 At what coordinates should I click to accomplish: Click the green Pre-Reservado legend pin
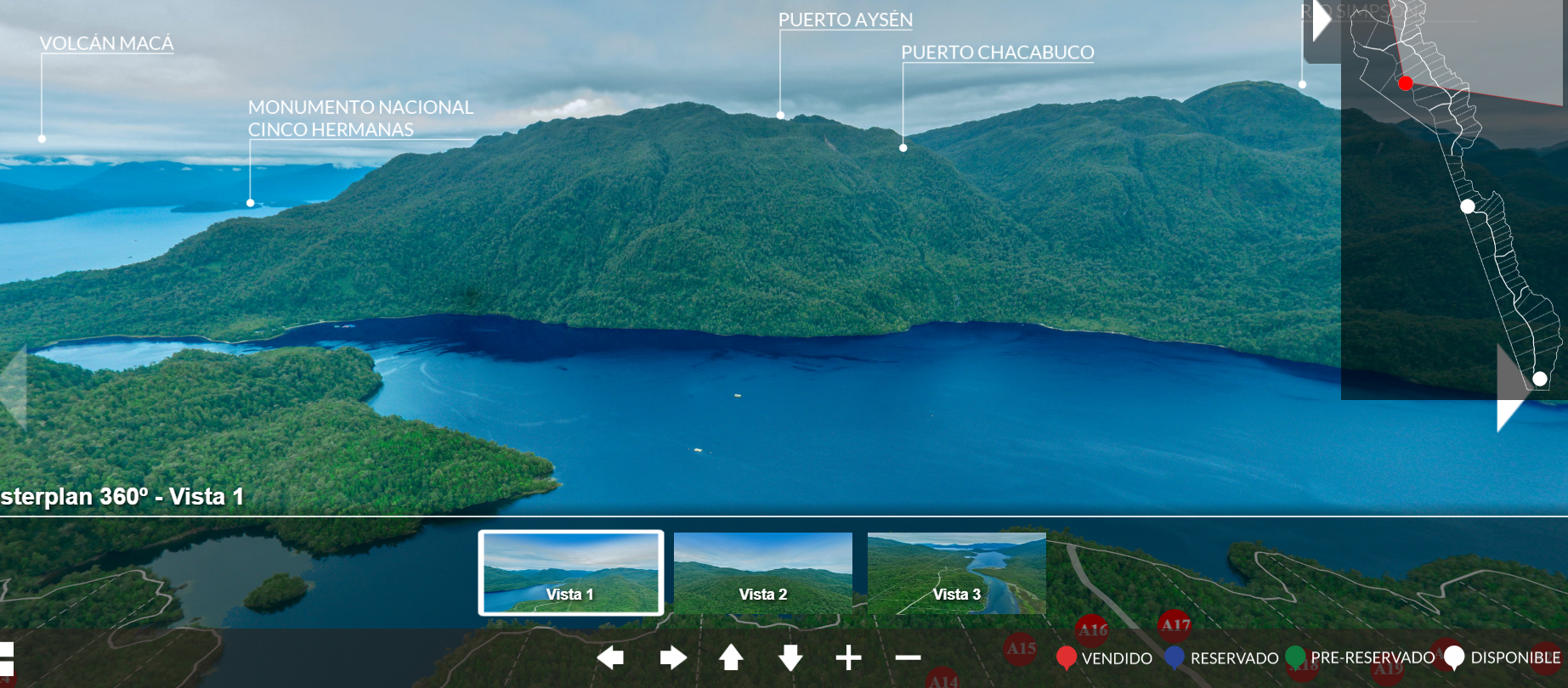1295,657
